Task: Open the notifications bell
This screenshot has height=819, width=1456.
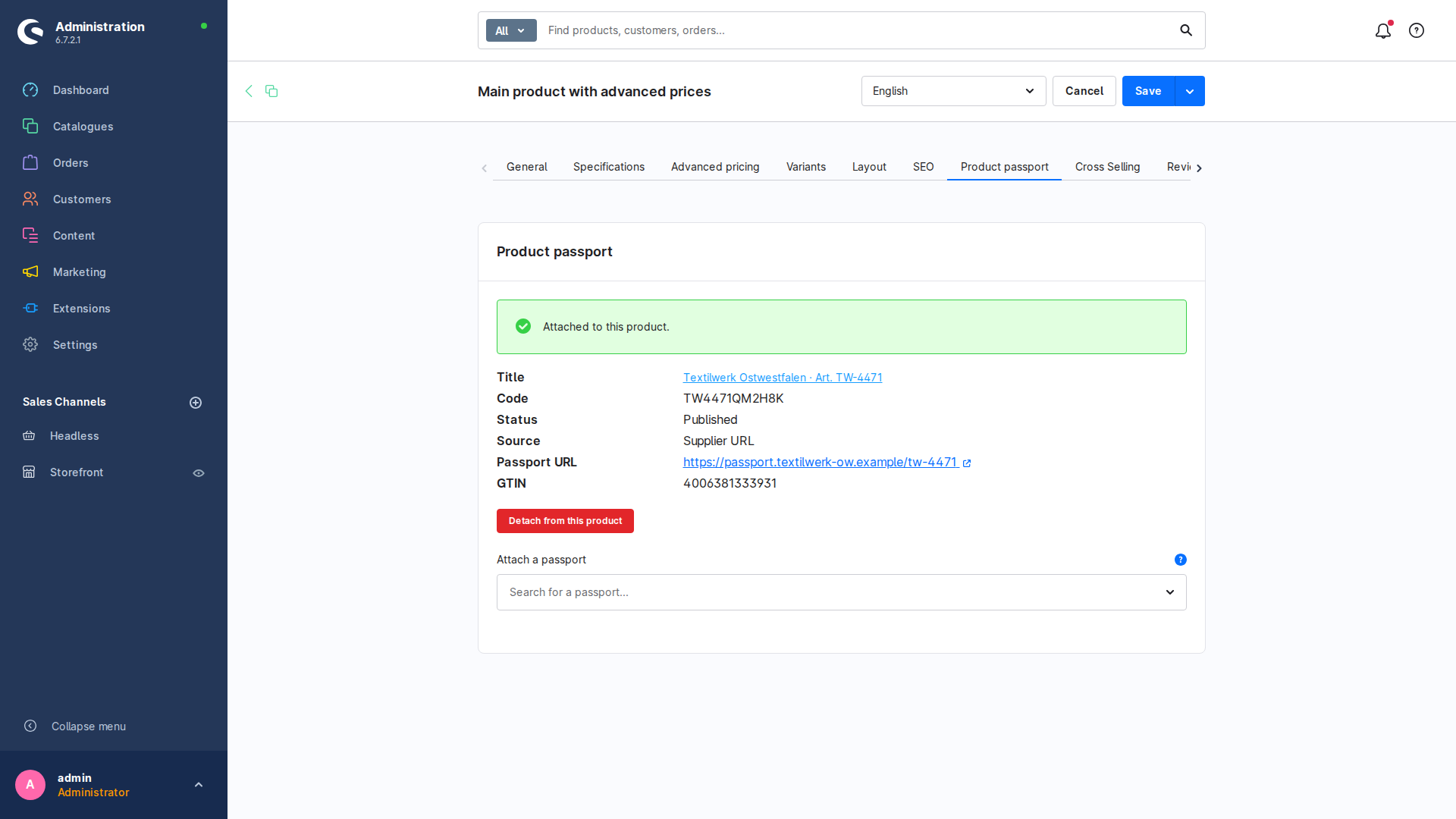Action: click(x=1383, y=30)
